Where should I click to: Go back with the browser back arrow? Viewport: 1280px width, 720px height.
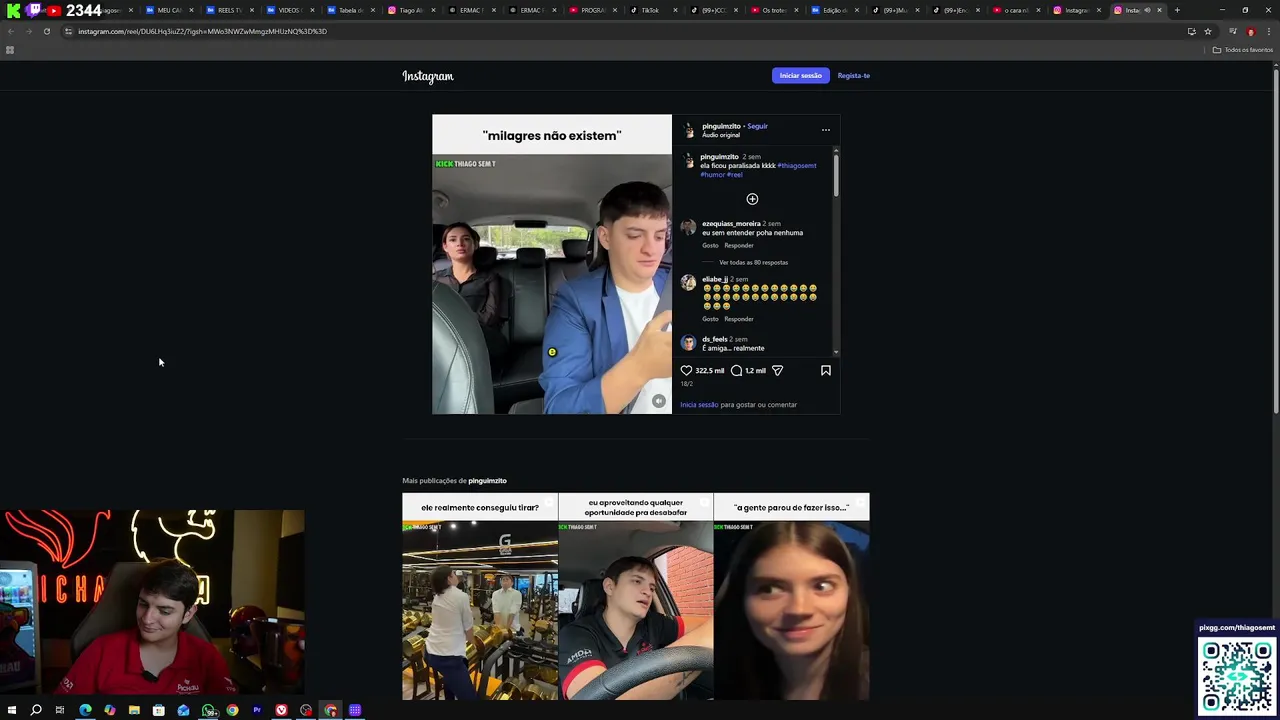[x=10, y=31]
